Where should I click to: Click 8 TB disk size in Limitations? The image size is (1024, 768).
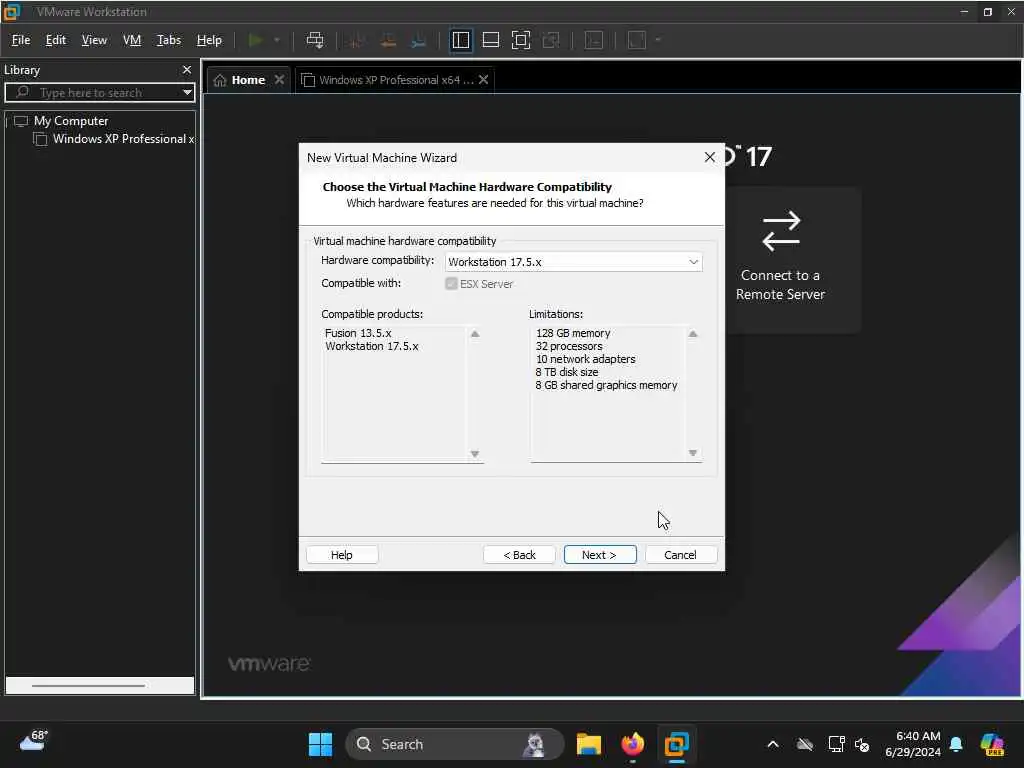[x=566, y=372]
